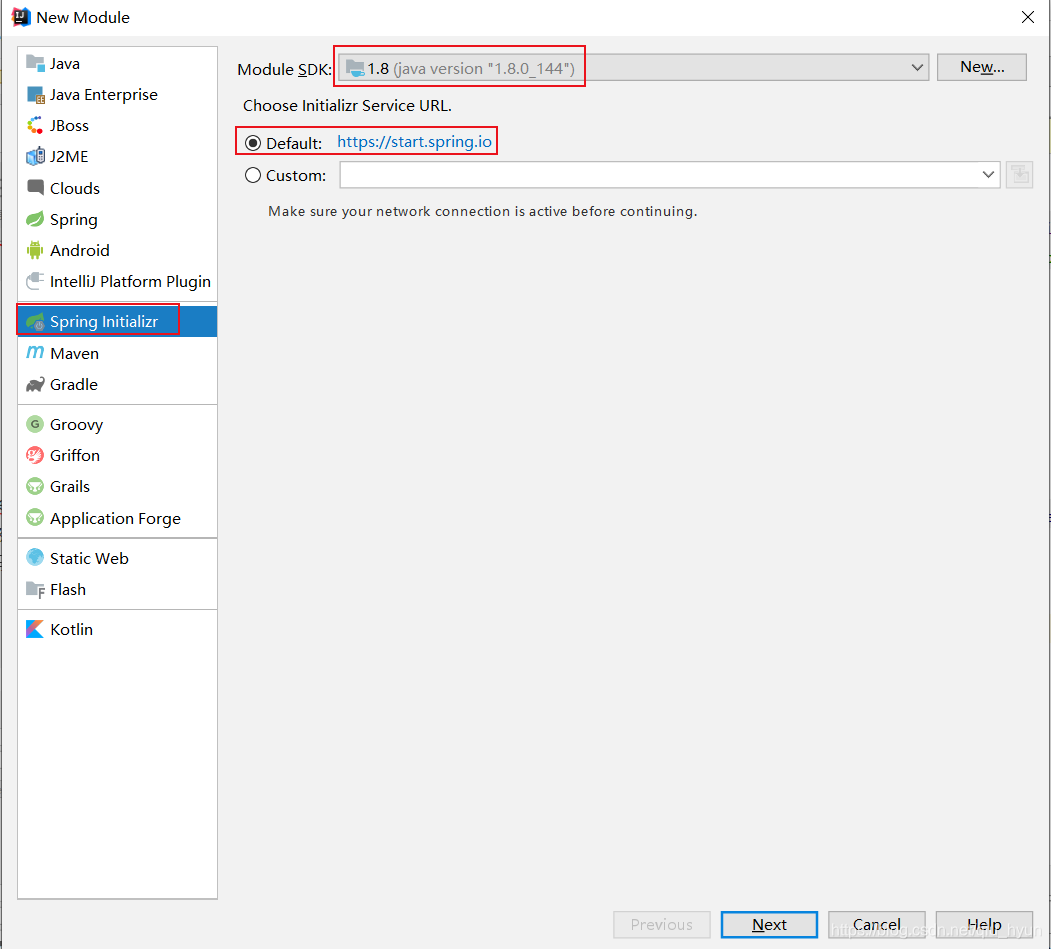Click the Application Forge icon
Viewport: 1051px width, 949px height.
point(35,517)
